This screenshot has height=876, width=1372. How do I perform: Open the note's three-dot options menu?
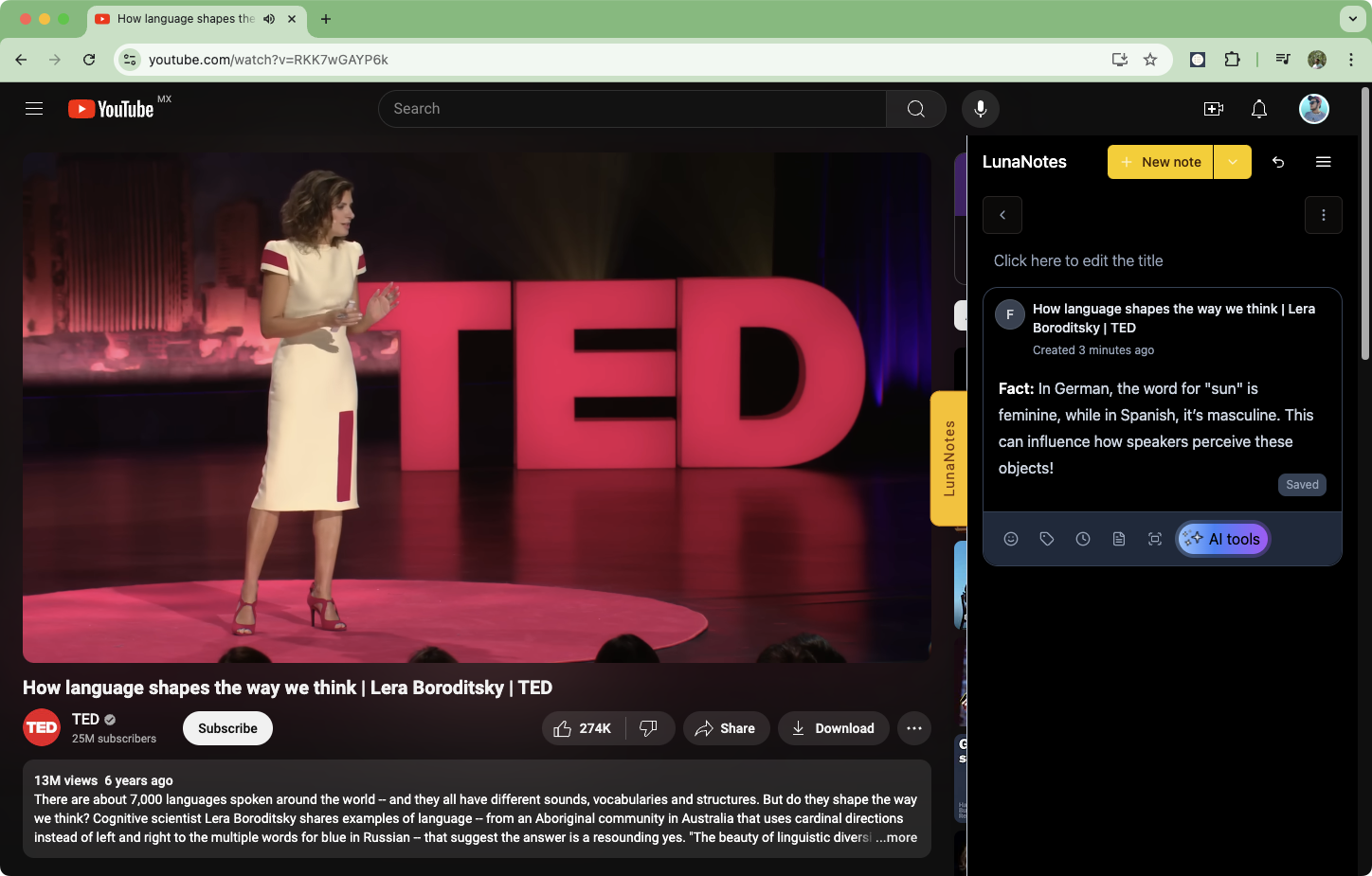coord(1324,215)
